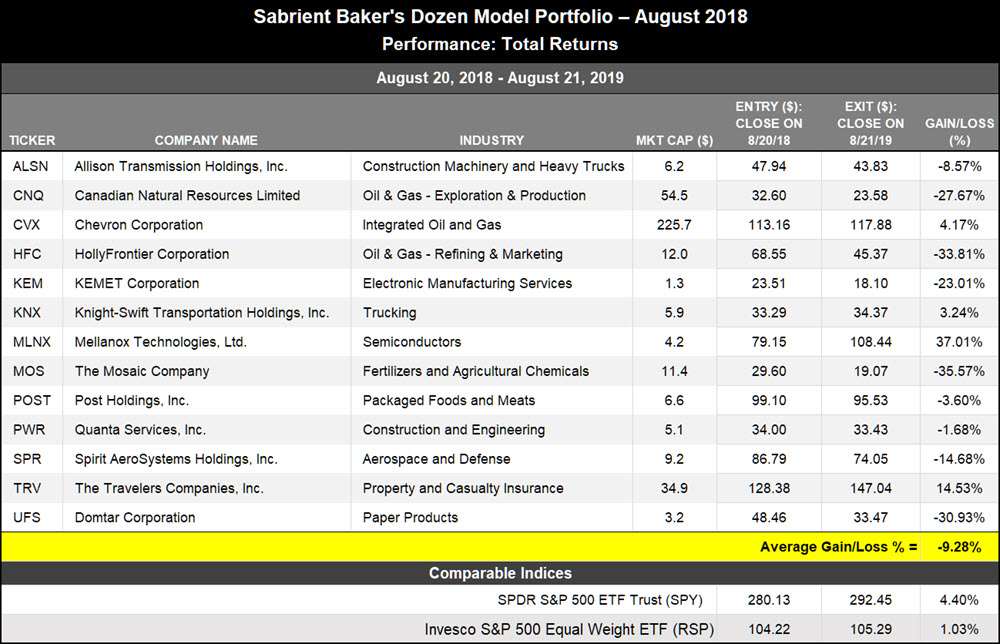Click Allison Transmission Holdings, Inc. company name
This screenshot has height=644, width=1000.
pos(181,166)
